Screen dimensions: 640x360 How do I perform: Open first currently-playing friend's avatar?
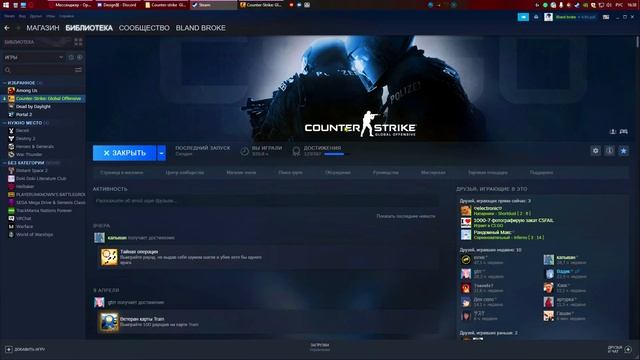point(466,211)
